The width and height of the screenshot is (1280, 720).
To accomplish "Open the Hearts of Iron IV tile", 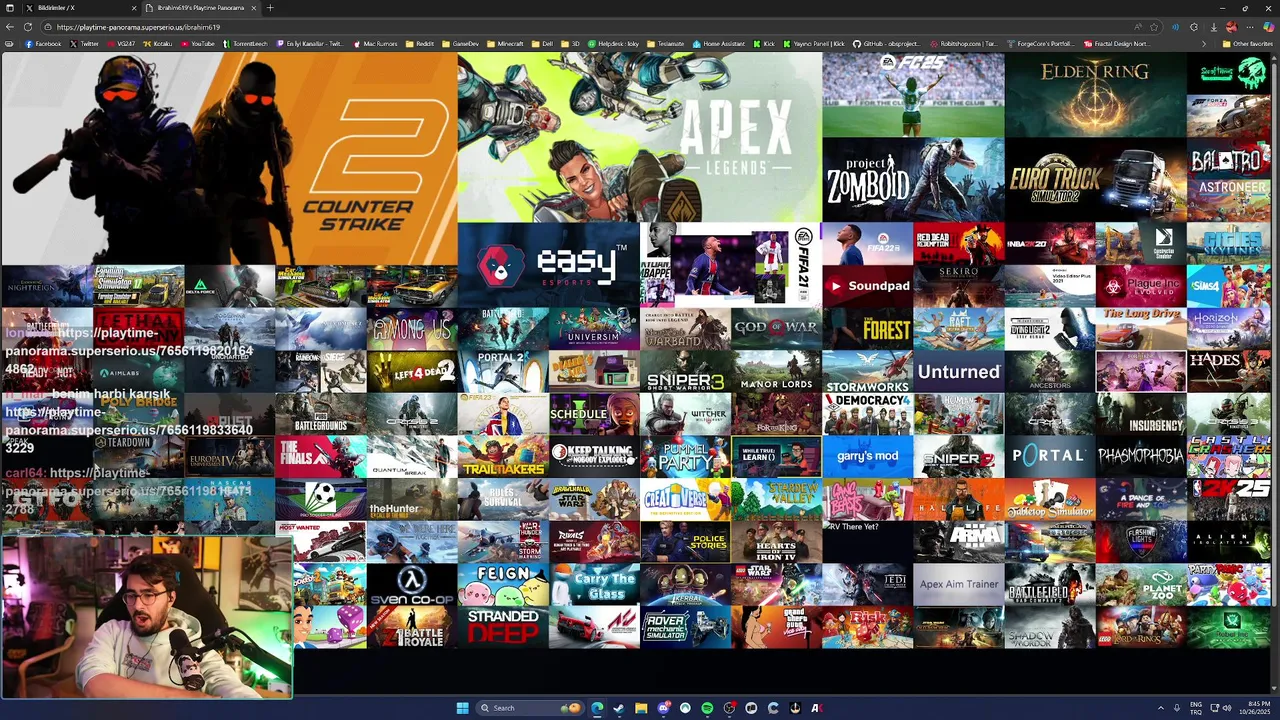I will click(x=776, y=541).
